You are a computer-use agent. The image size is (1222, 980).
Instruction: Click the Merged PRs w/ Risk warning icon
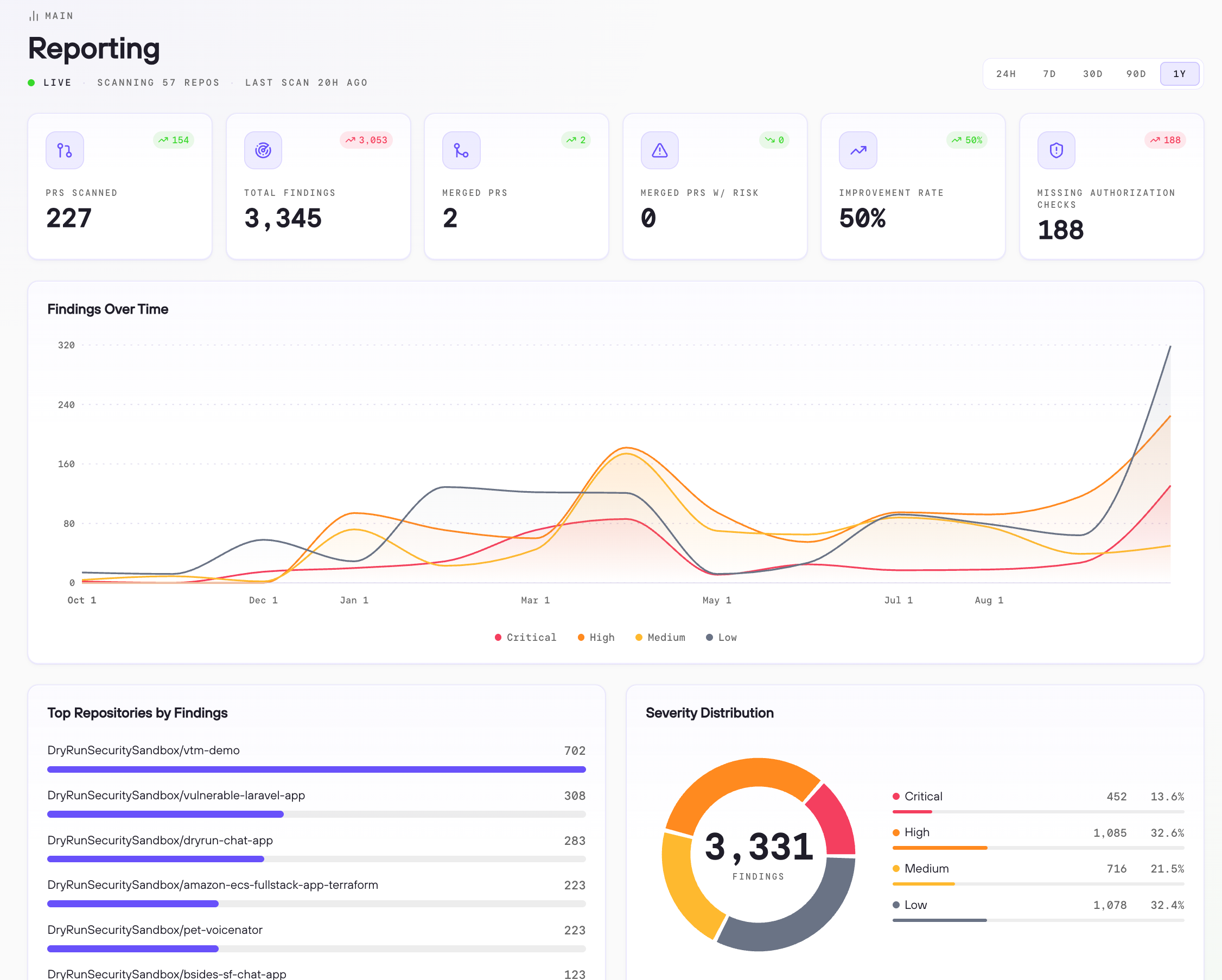[x=660, y=150]
